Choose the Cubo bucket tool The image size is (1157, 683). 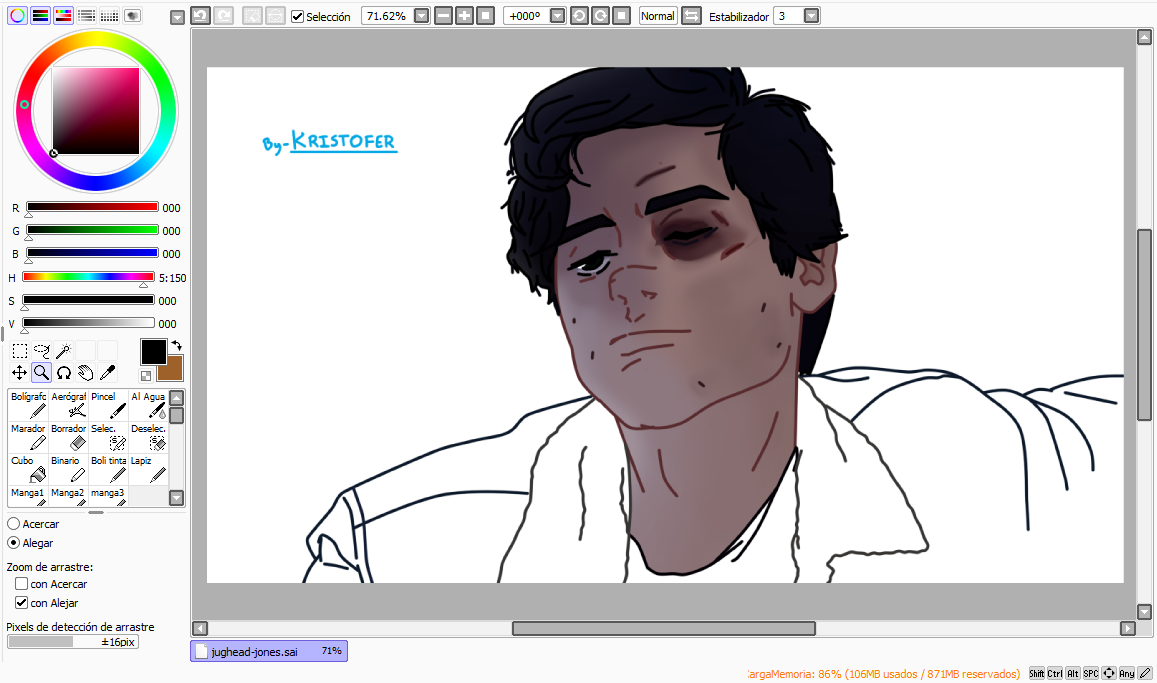[29, 469]
